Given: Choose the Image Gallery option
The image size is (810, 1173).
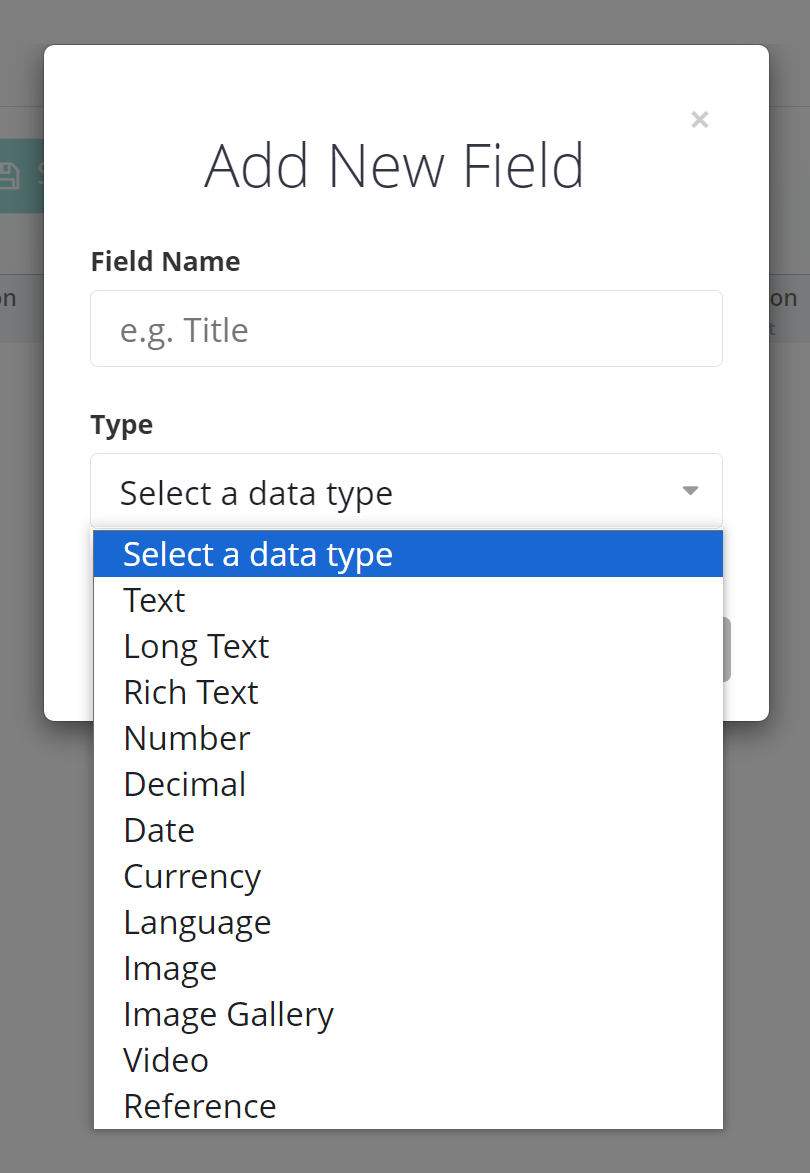Looking at the screenshot, I should click(228, 1014).
